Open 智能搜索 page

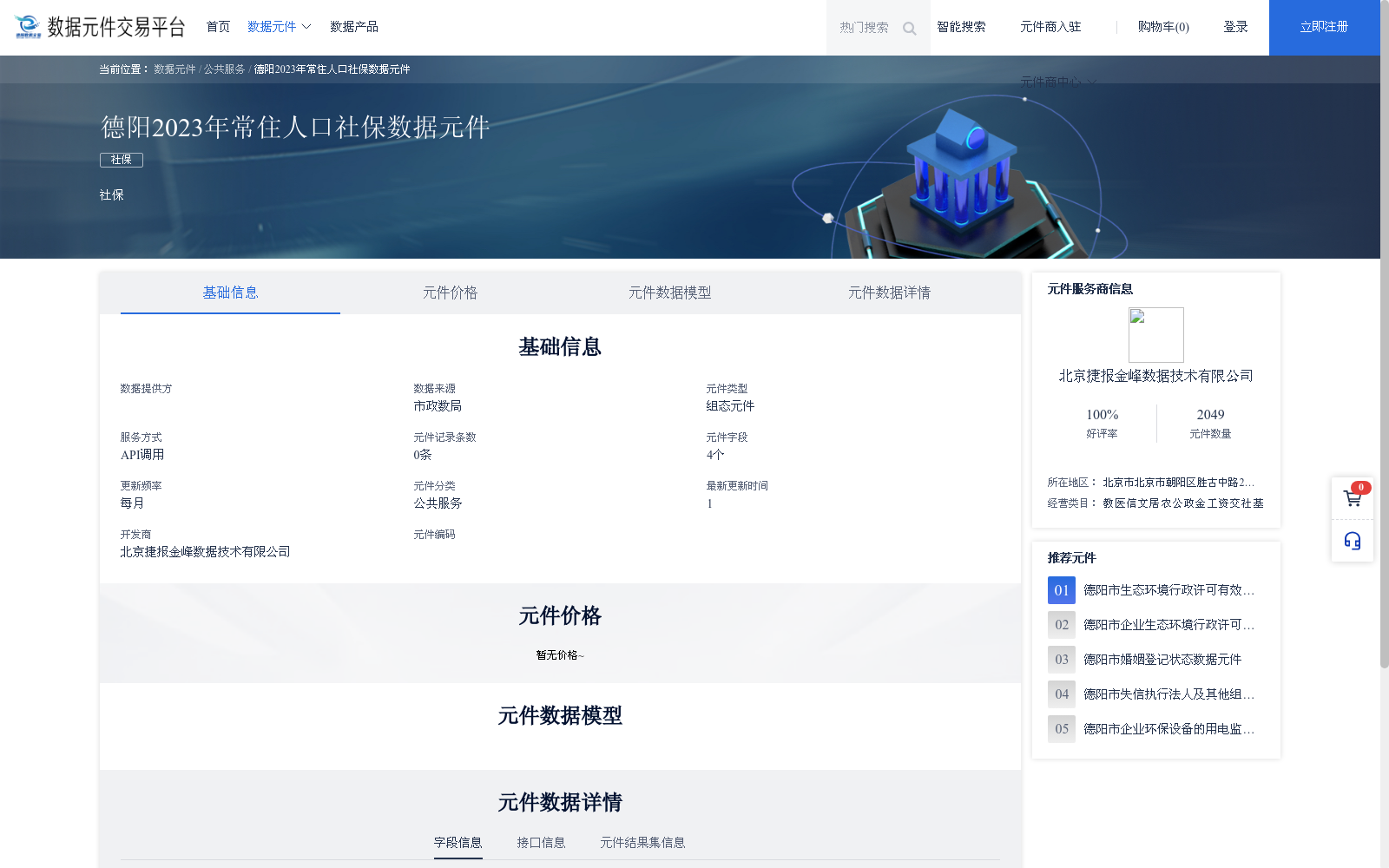[961, 27]
